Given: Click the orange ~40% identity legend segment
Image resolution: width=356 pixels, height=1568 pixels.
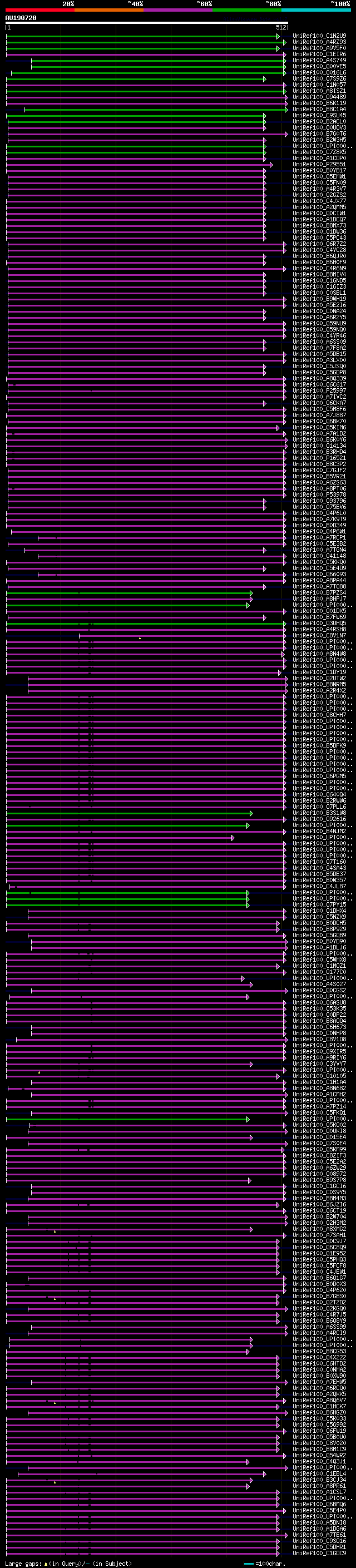Looking at the screenshot, I should tap(109, 10).
